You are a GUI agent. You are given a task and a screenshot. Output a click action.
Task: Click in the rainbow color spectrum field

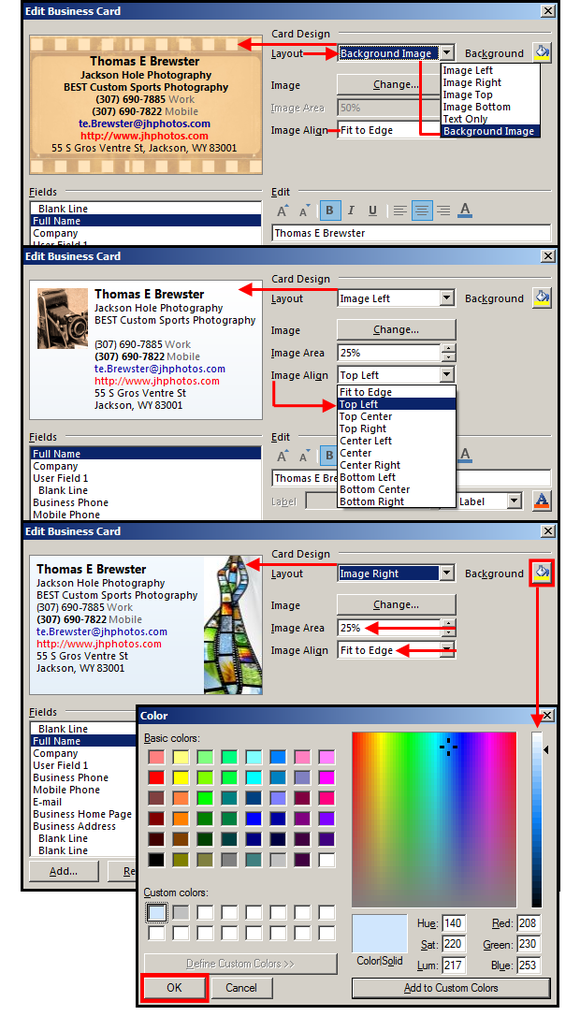click(x=434, y=819)
